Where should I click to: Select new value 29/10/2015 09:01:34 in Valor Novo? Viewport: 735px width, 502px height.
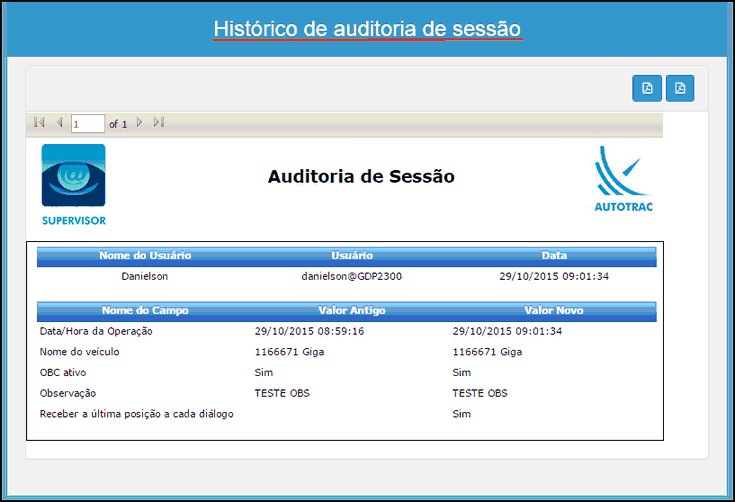[x=507, y=331]
